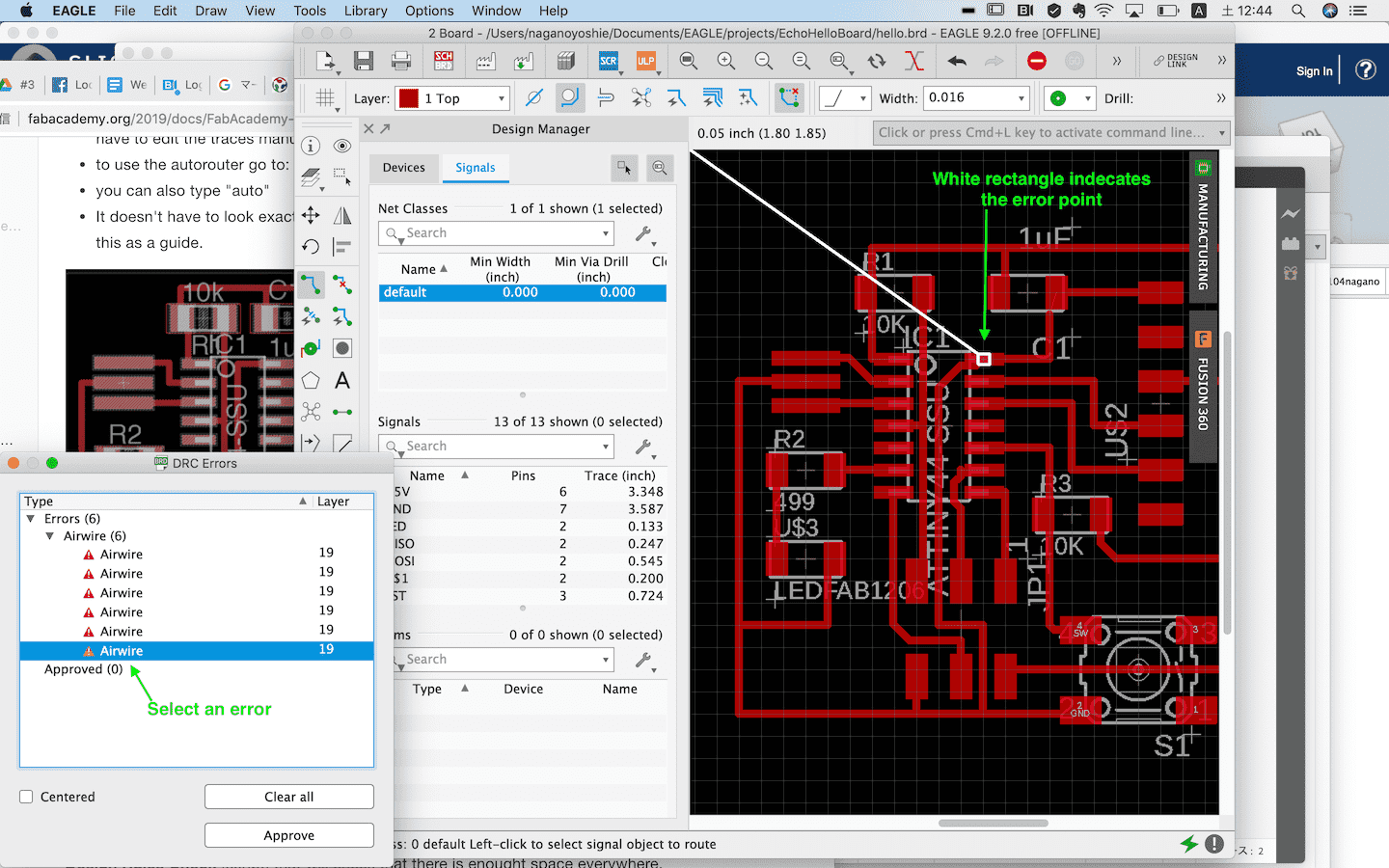
Task: Open the Info tool in the left toolbar
Action: pyautogui.click(x=311, y=146)
